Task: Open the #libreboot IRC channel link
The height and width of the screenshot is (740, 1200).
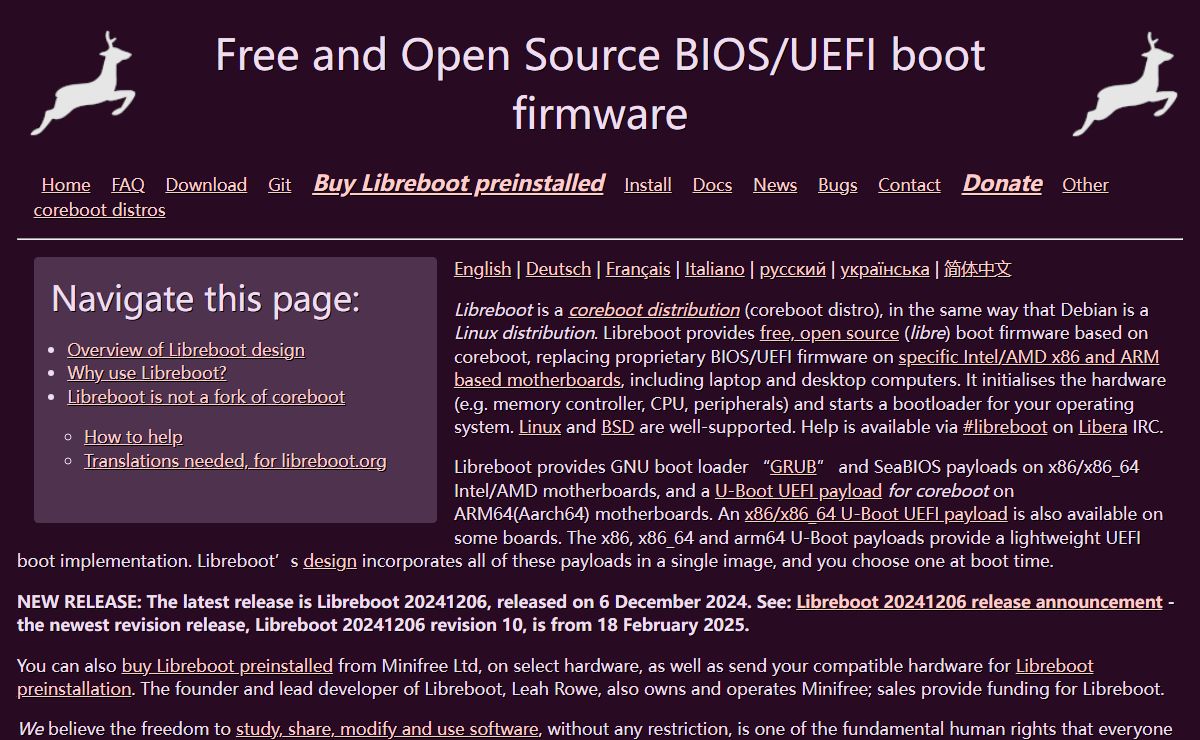Action: click(x=1005, y=427)
